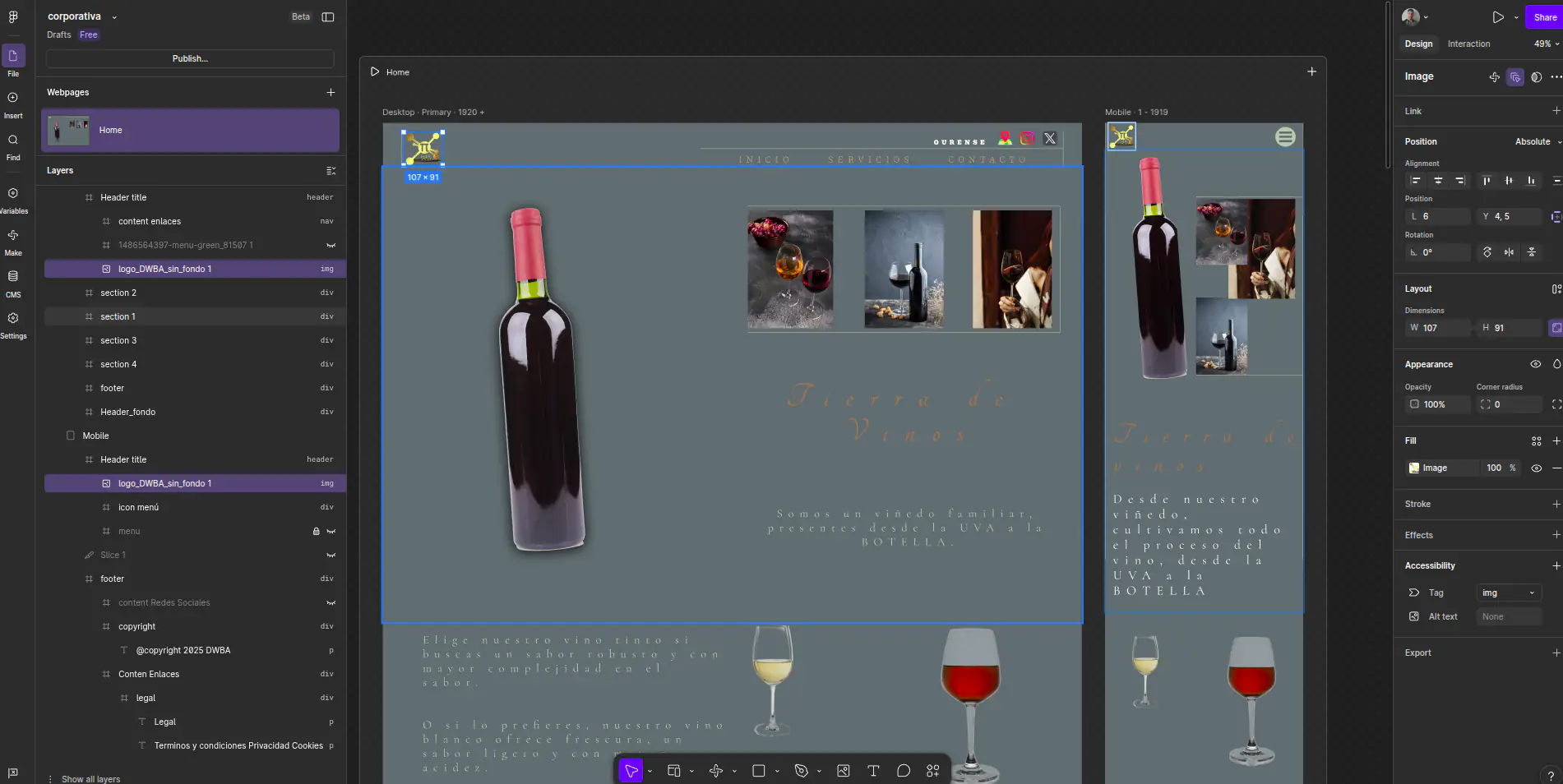Show the hidden Slice 1 layer

[331, 556]
